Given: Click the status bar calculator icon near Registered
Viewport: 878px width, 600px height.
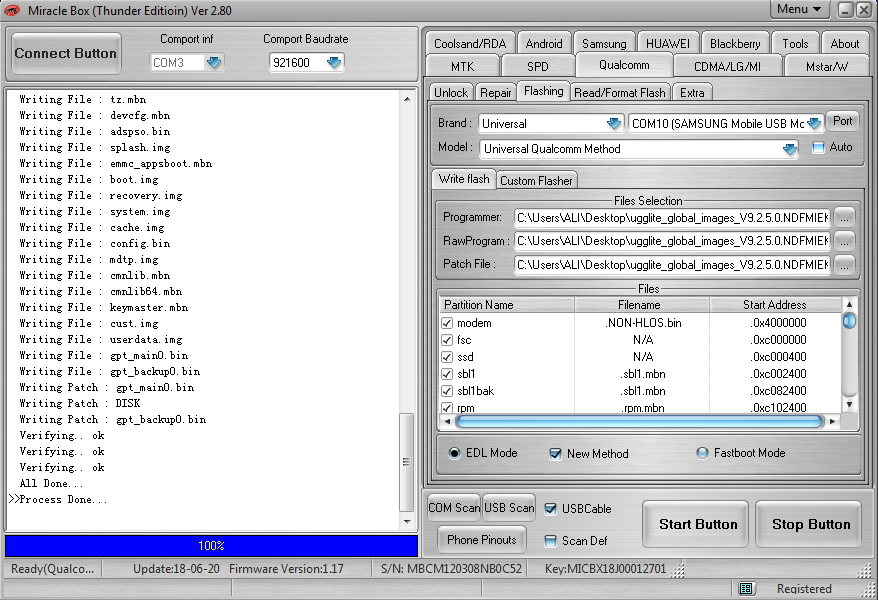Looking at the screenshot, I should (x=745, y=588).
